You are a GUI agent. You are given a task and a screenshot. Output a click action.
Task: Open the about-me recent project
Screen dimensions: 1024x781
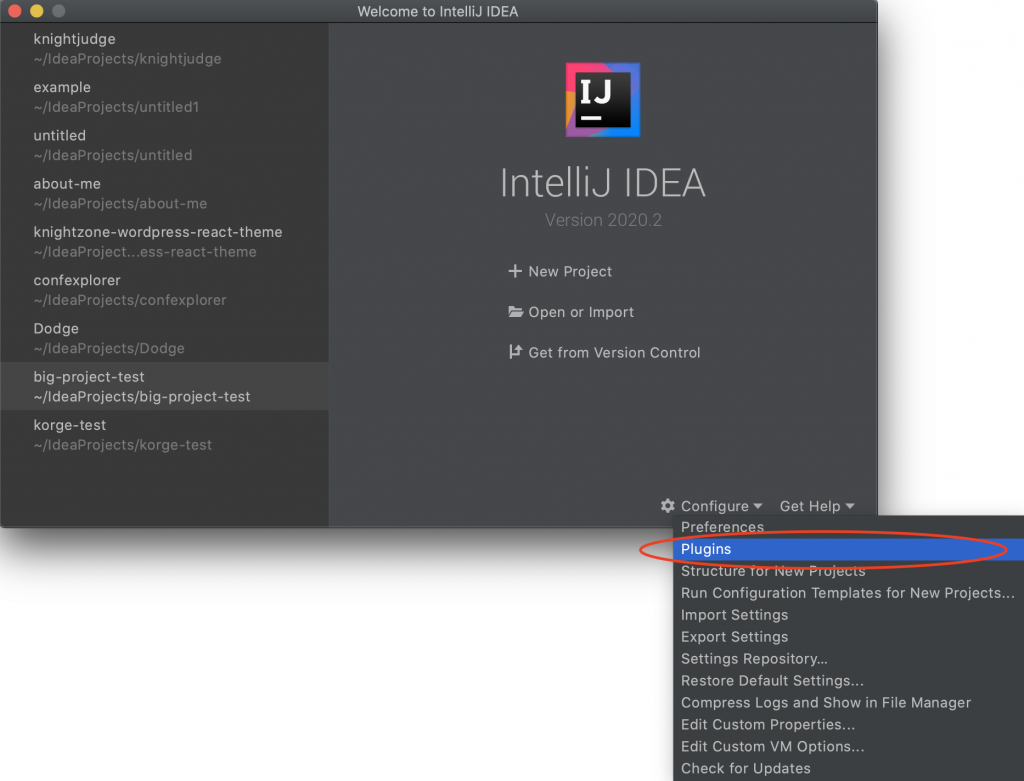[165, 193]
